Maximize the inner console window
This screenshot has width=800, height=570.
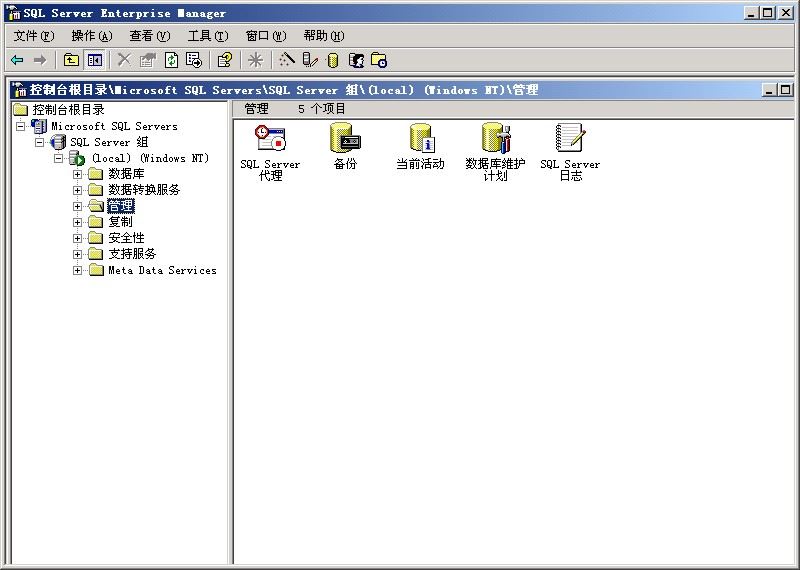click(785, 90)
